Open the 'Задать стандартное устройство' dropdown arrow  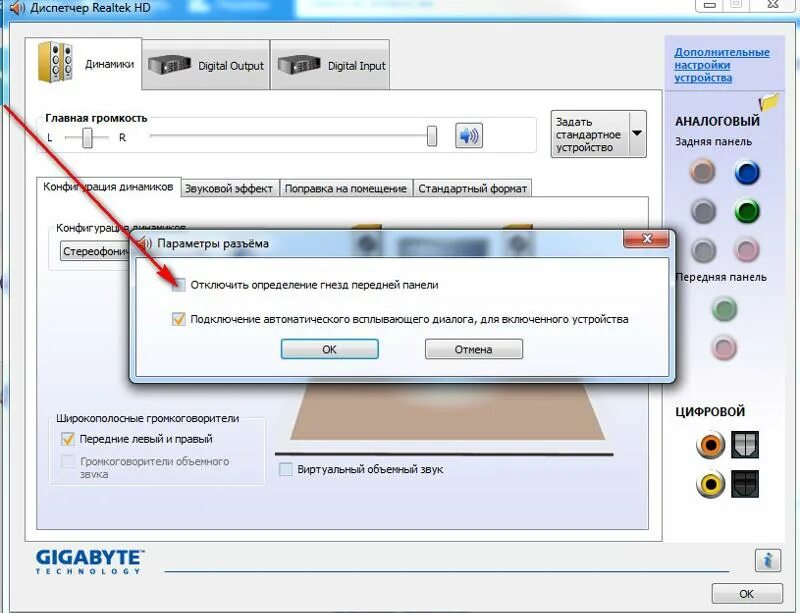(x=637, y=134)
